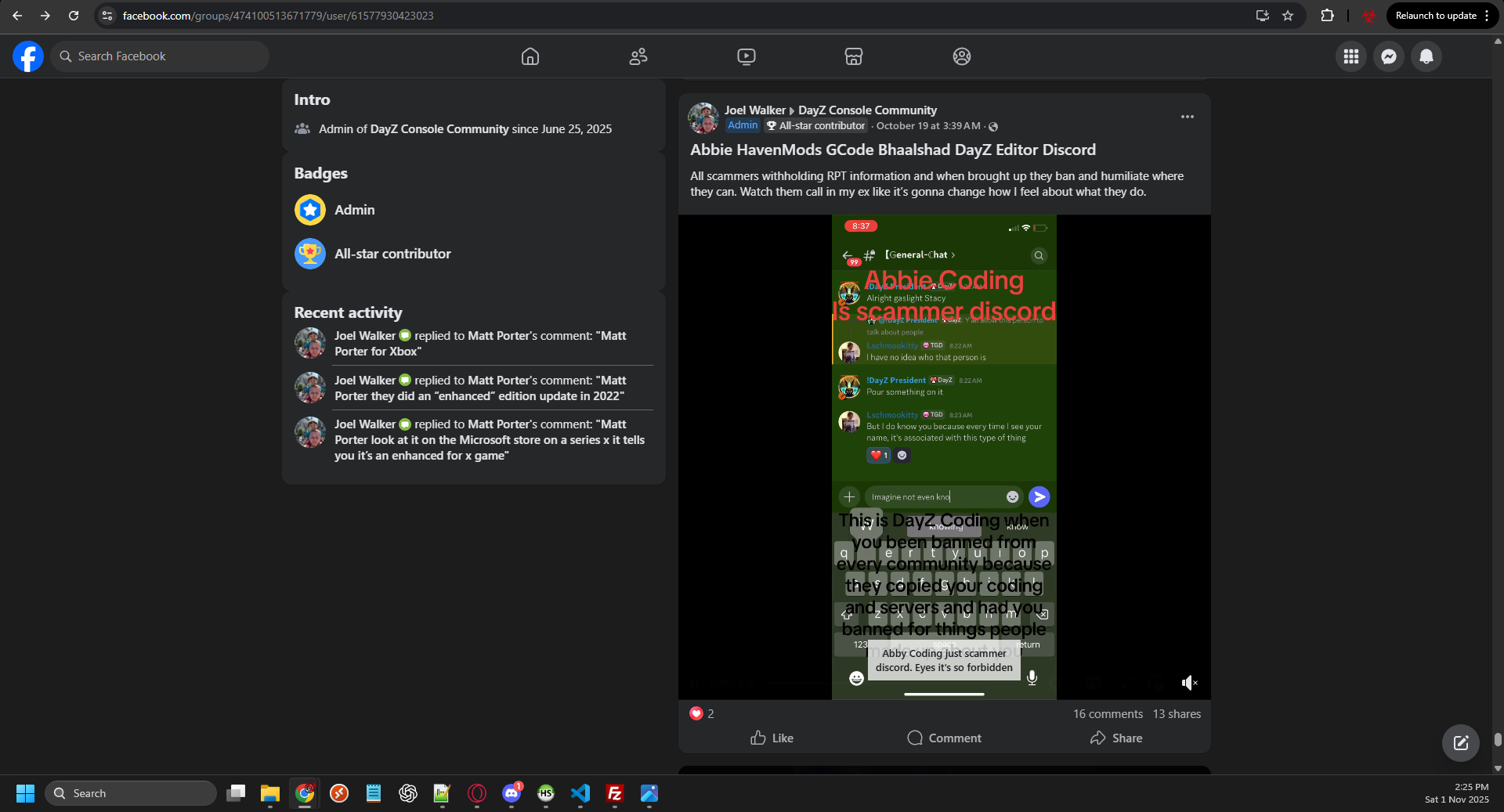Open the Notifications bell

click(x=1426, y=56)
